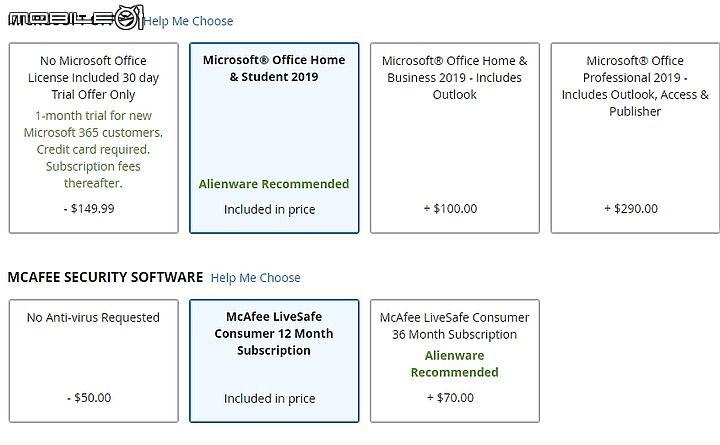This screenshot has width=720, height=445.
Task: Click the + $290.00 price label
Action: (631, 208)
